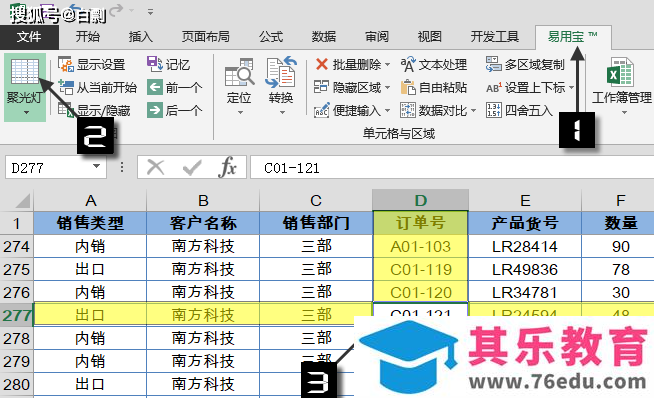This screenshot has height=398, width=654.
Task: Click the 产品货号 header cell
Action: click(x=525, y=223)
